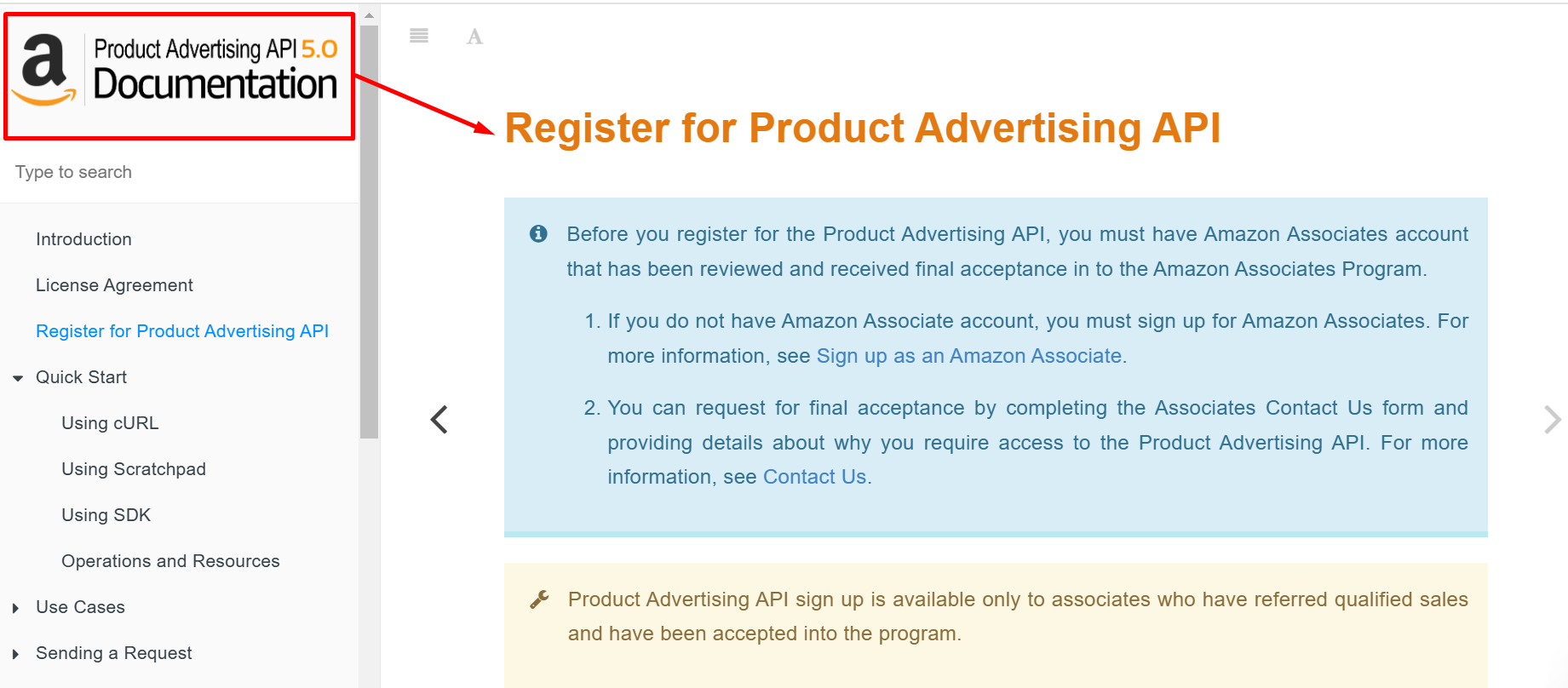This screenshot has width=1568, height=688.
Task: Collapse the Quick Start section arrow
Action: (18, 378)
